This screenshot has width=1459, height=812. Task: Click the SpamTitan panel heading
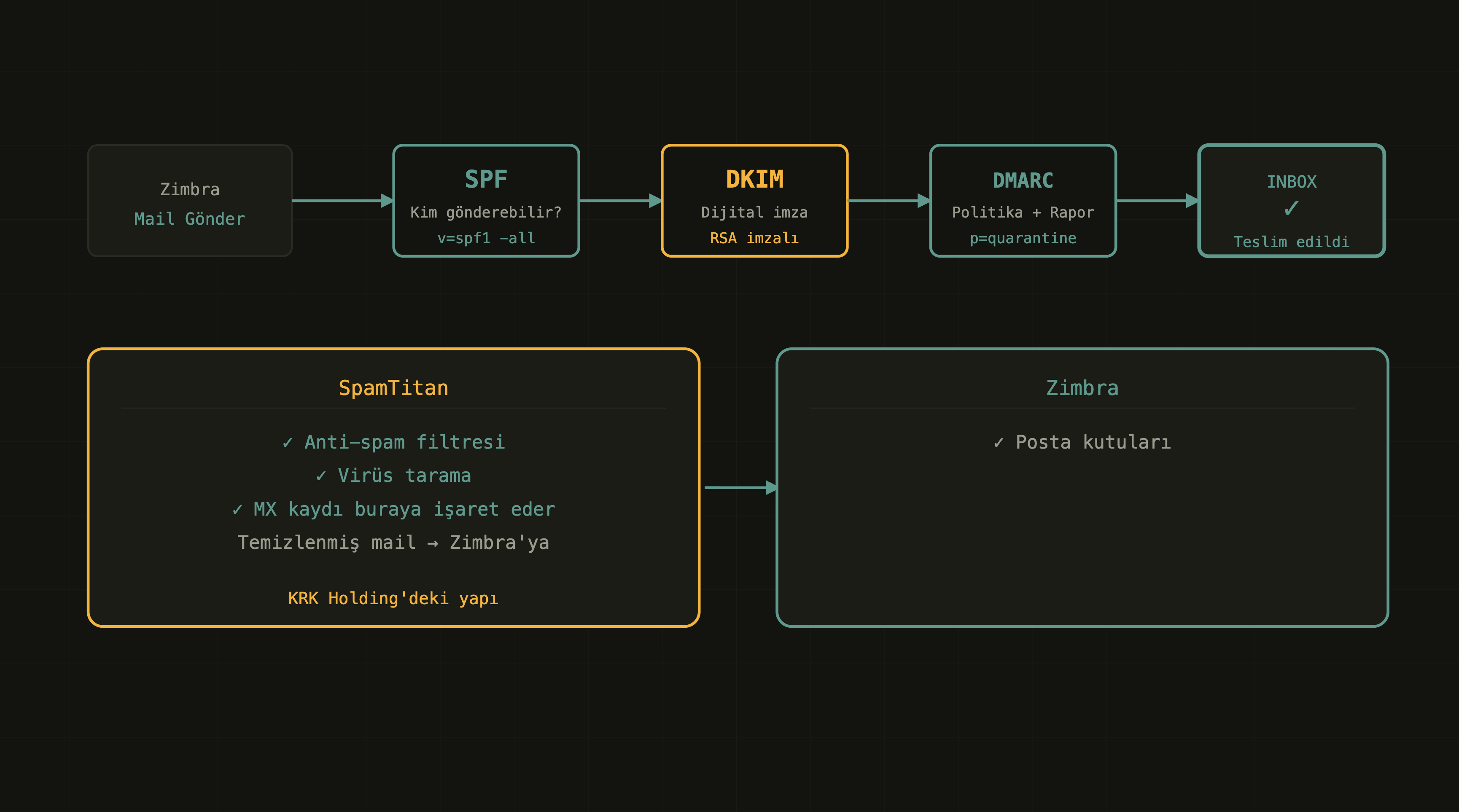click(x=394, y=388)
